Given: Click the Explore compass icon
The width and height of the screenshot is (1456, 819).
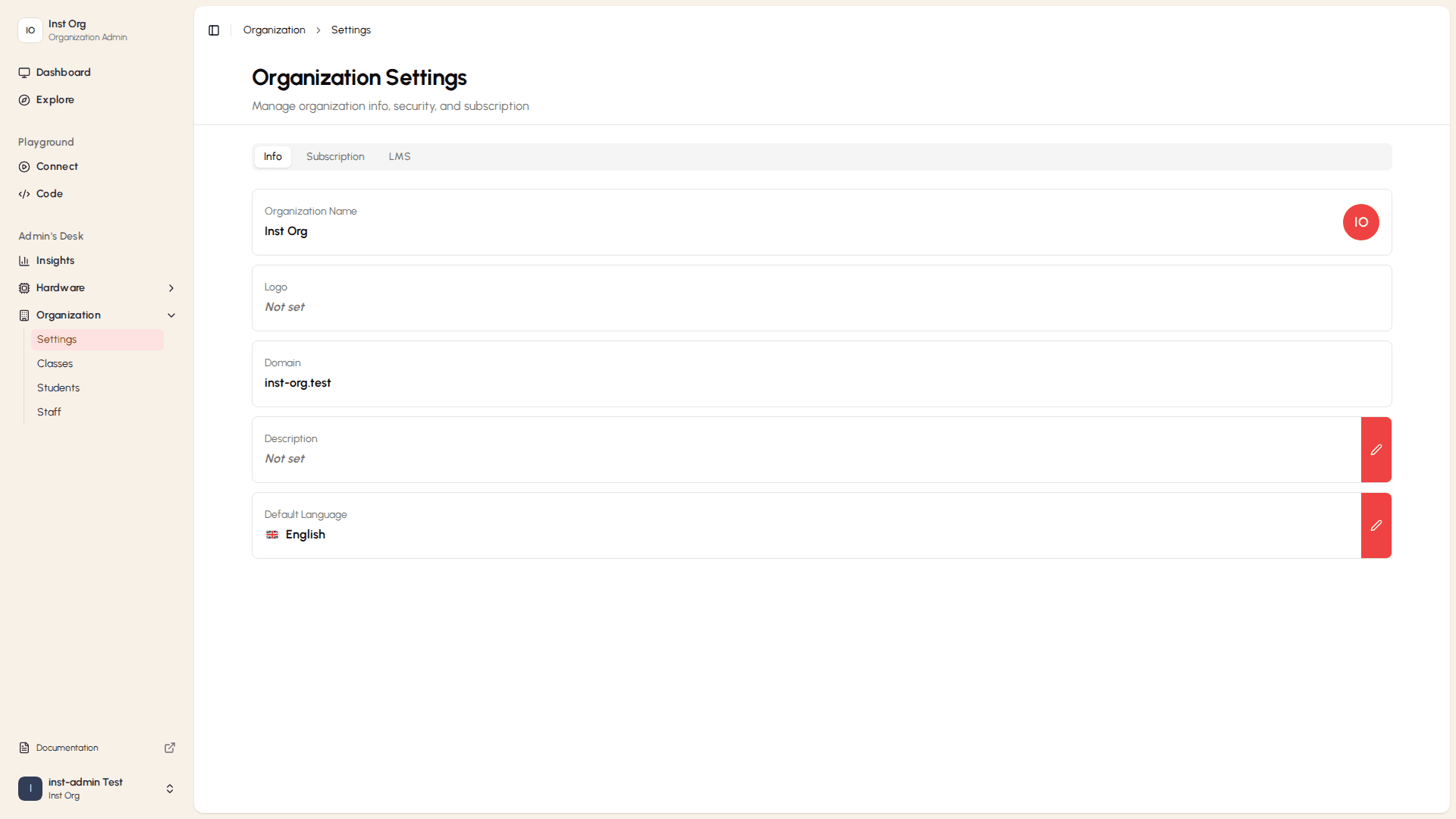Looking at the screenshot, I should coord(24,100).
